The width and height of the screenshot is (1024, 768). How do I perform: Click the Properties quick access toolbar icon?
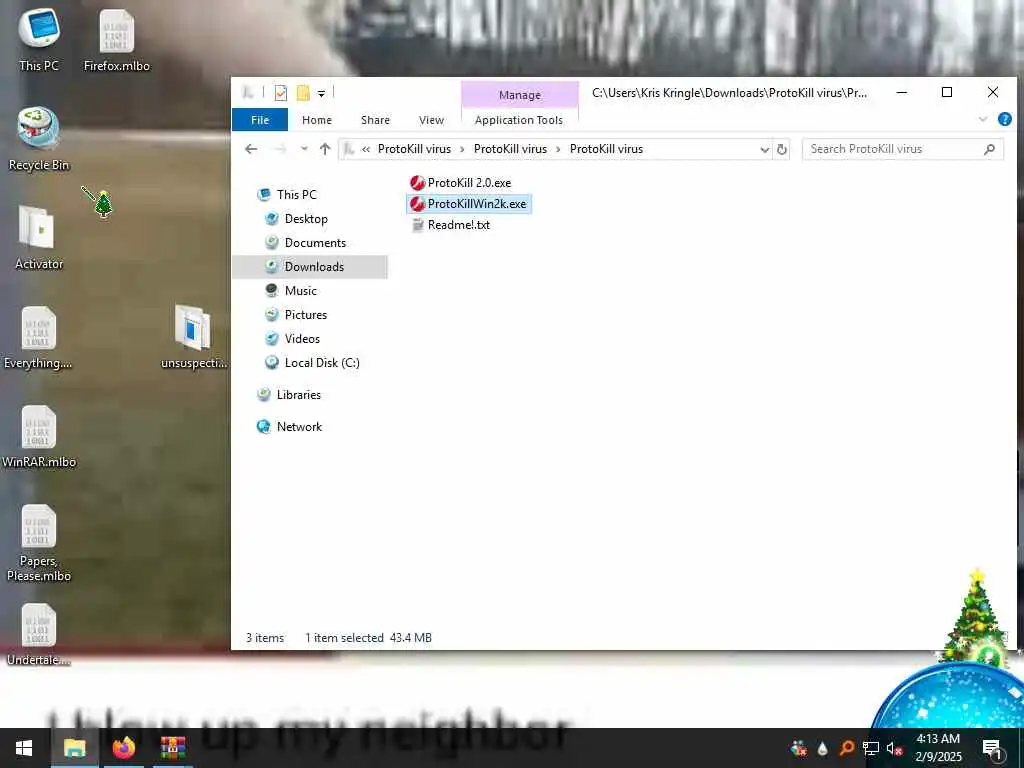pos(281,93)
